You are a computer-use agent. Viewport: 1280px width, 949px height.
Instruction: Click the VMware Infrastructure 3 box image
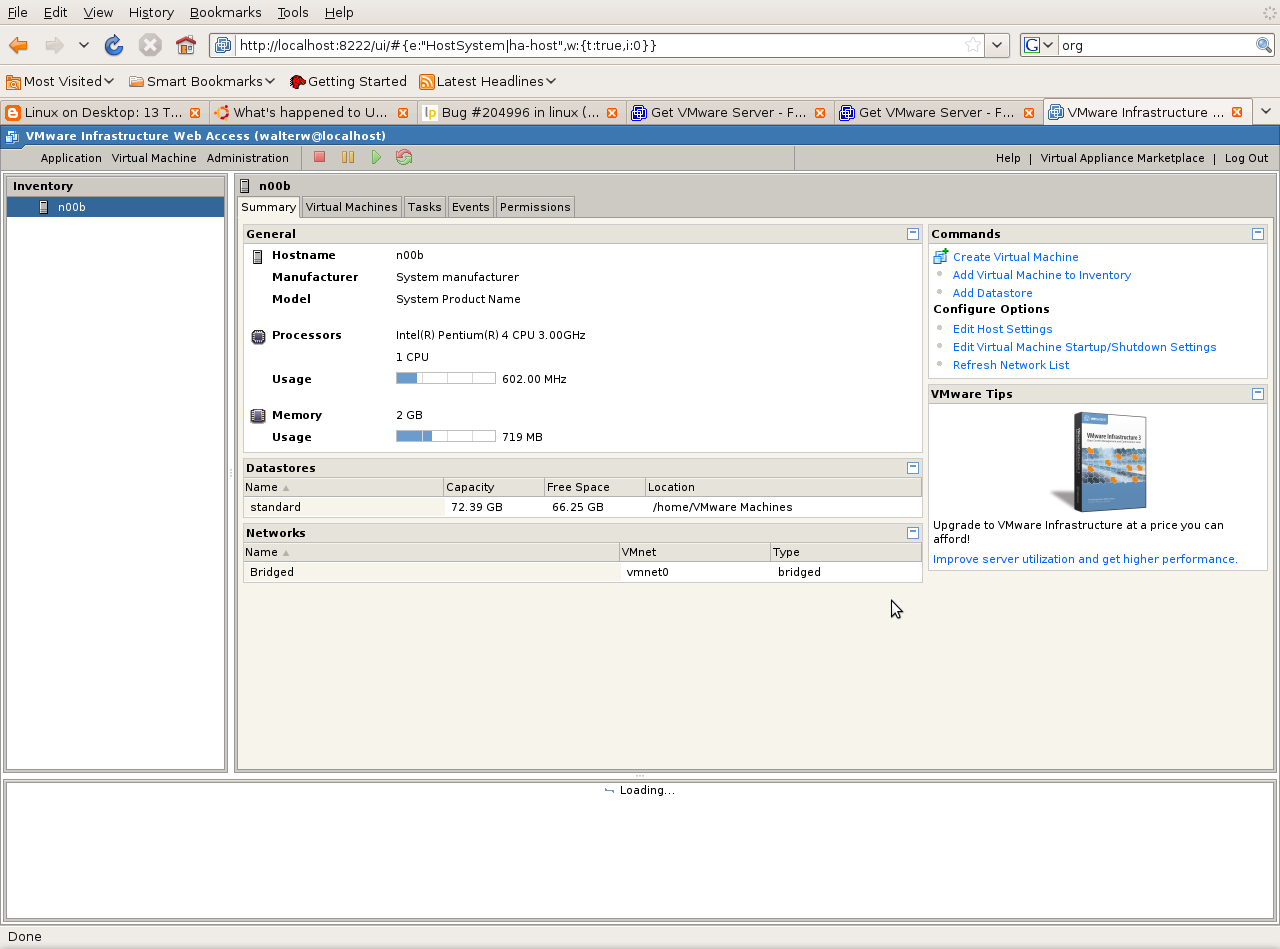[1100, 462]
